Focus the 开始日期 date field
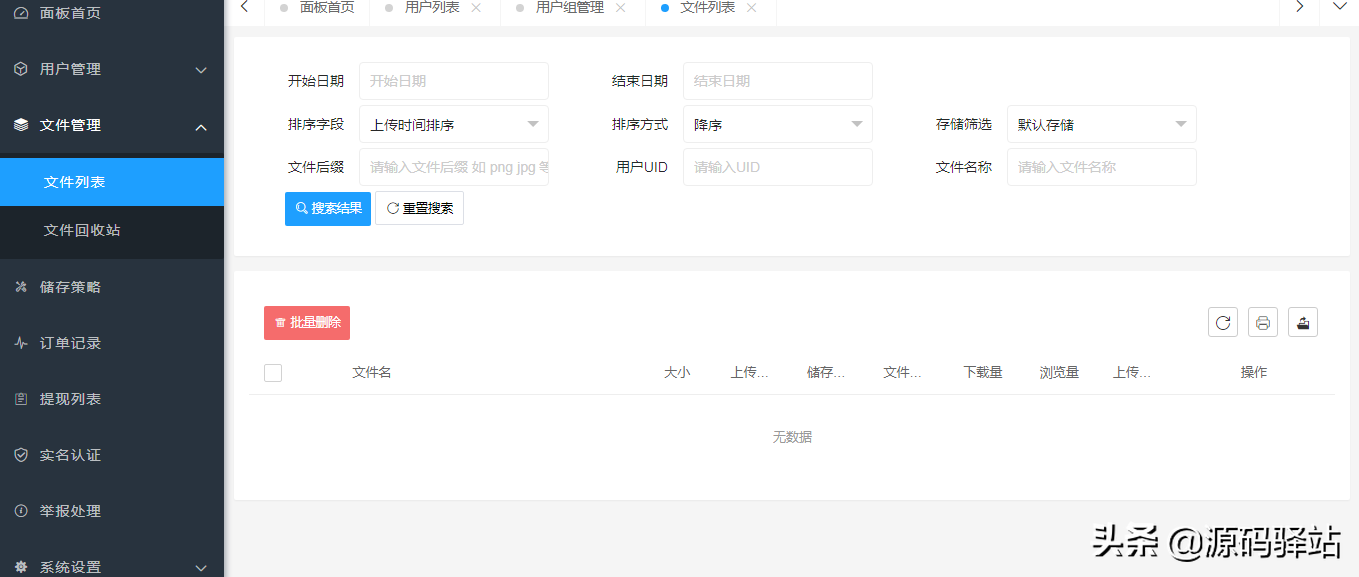1359x577 pixels. click(453, 81)
